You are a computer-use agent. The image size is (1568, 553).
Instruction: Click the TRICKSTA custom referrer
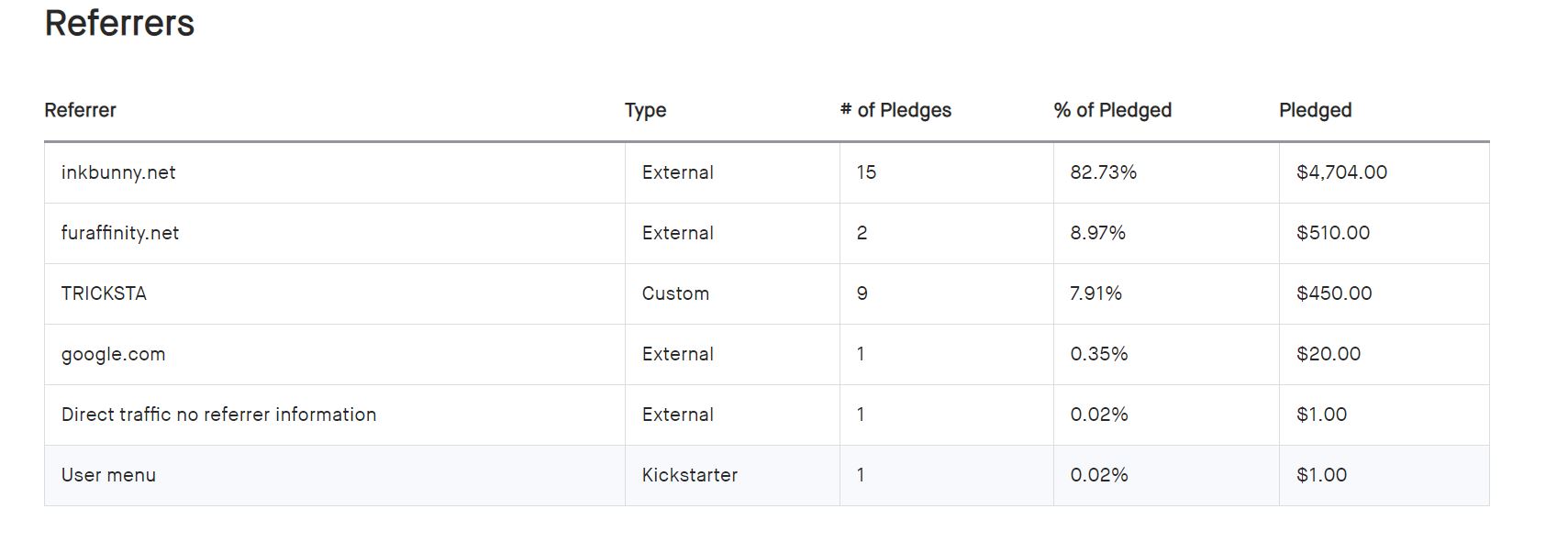[104, 293]
